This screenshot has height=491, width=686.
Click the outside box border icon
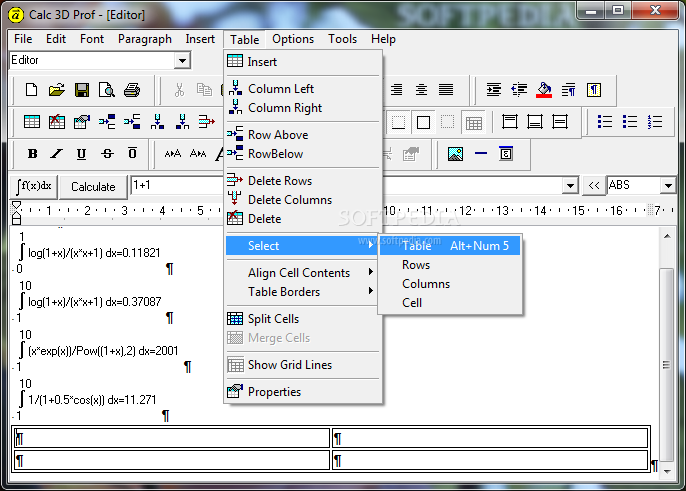pyautogui.click(x=424, y=122)
